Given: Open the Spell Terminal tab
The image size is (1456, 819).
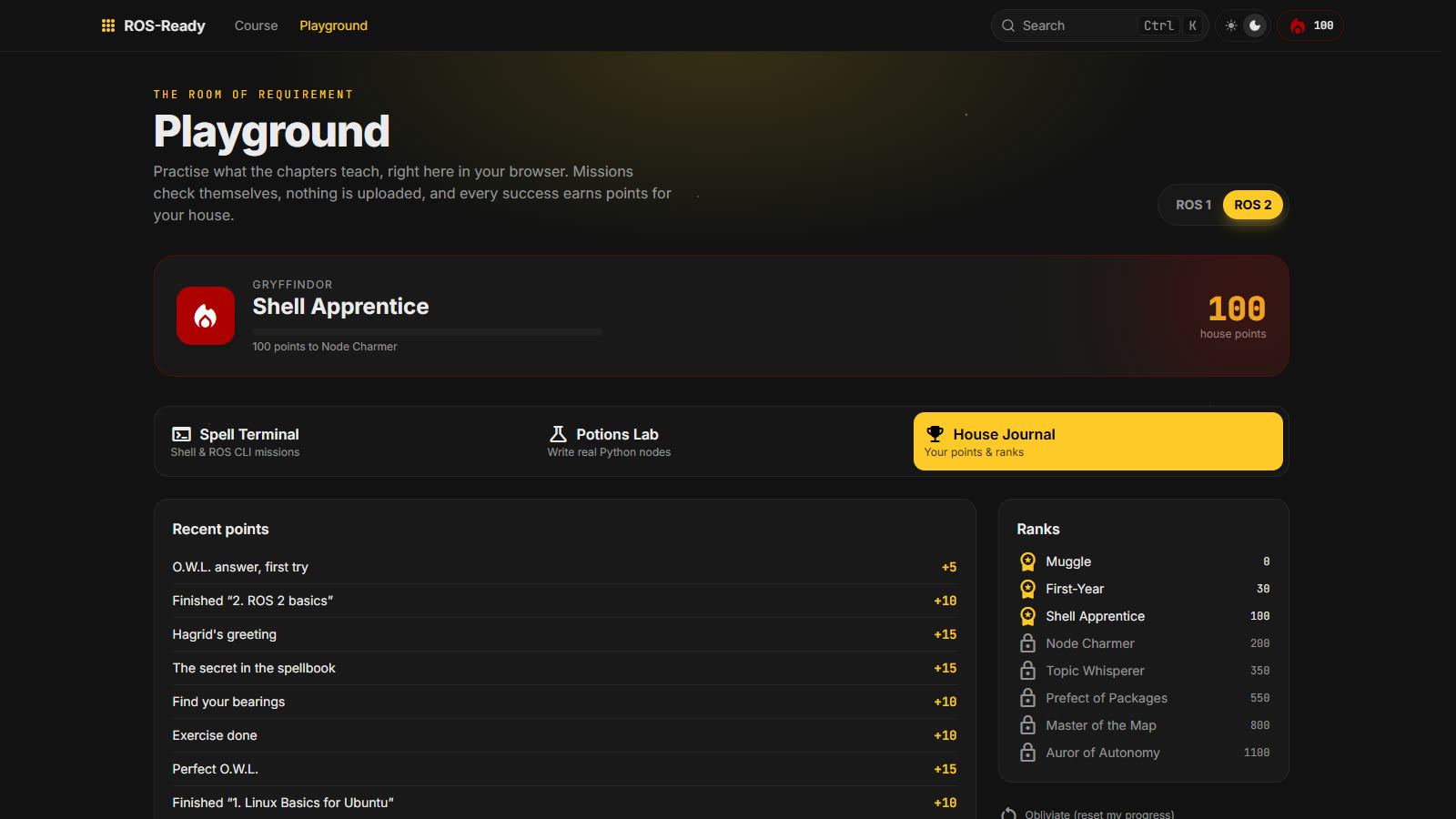Looking at the screenshot, I should click(x=346, y=441).
